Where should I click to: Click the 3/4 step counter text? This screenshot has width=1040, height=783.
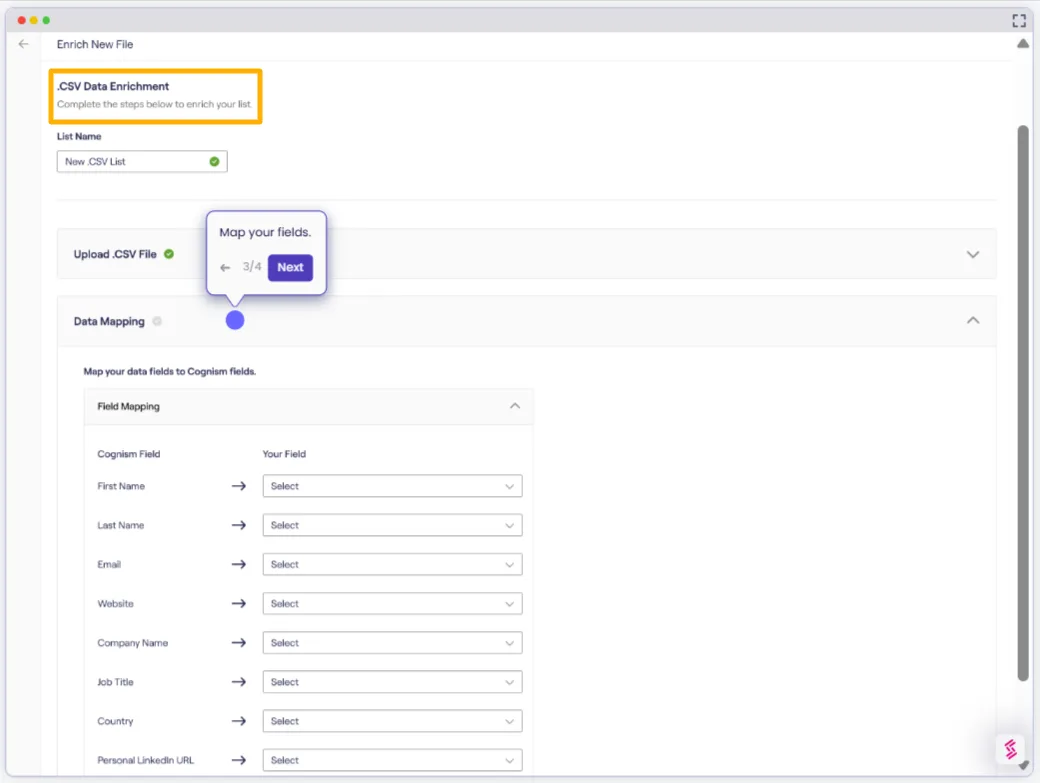251,267
